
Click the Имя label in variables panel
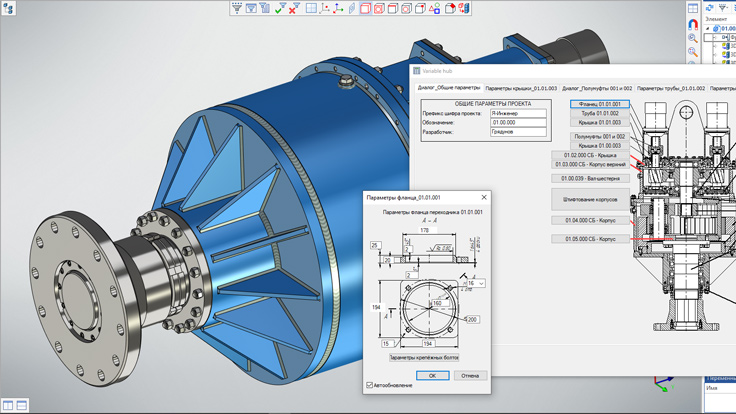(711, 388)
